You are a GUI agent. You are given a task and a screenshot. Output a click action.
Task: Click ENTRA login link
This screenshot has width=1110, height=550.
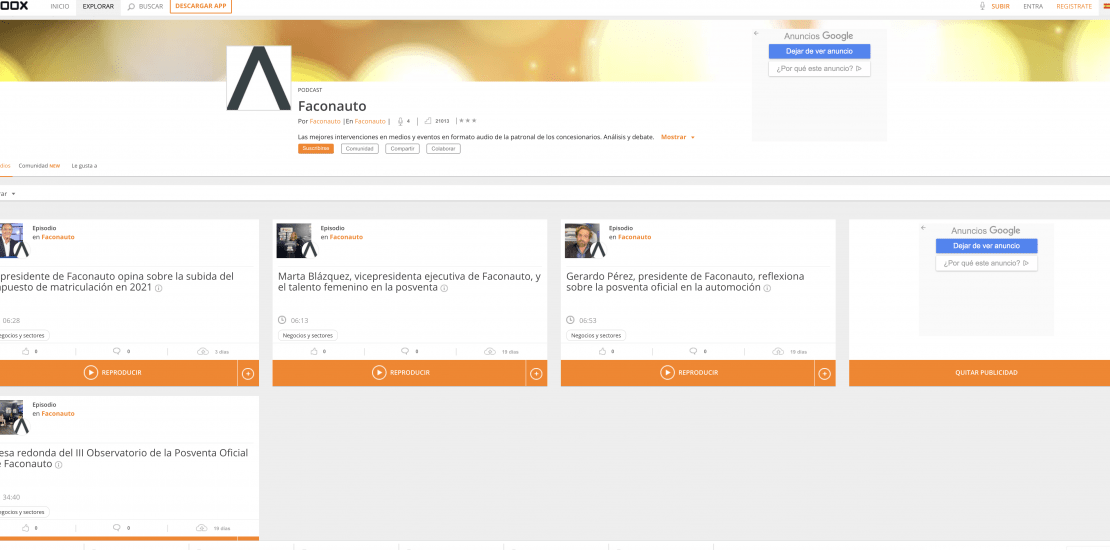coord(1033,6)
